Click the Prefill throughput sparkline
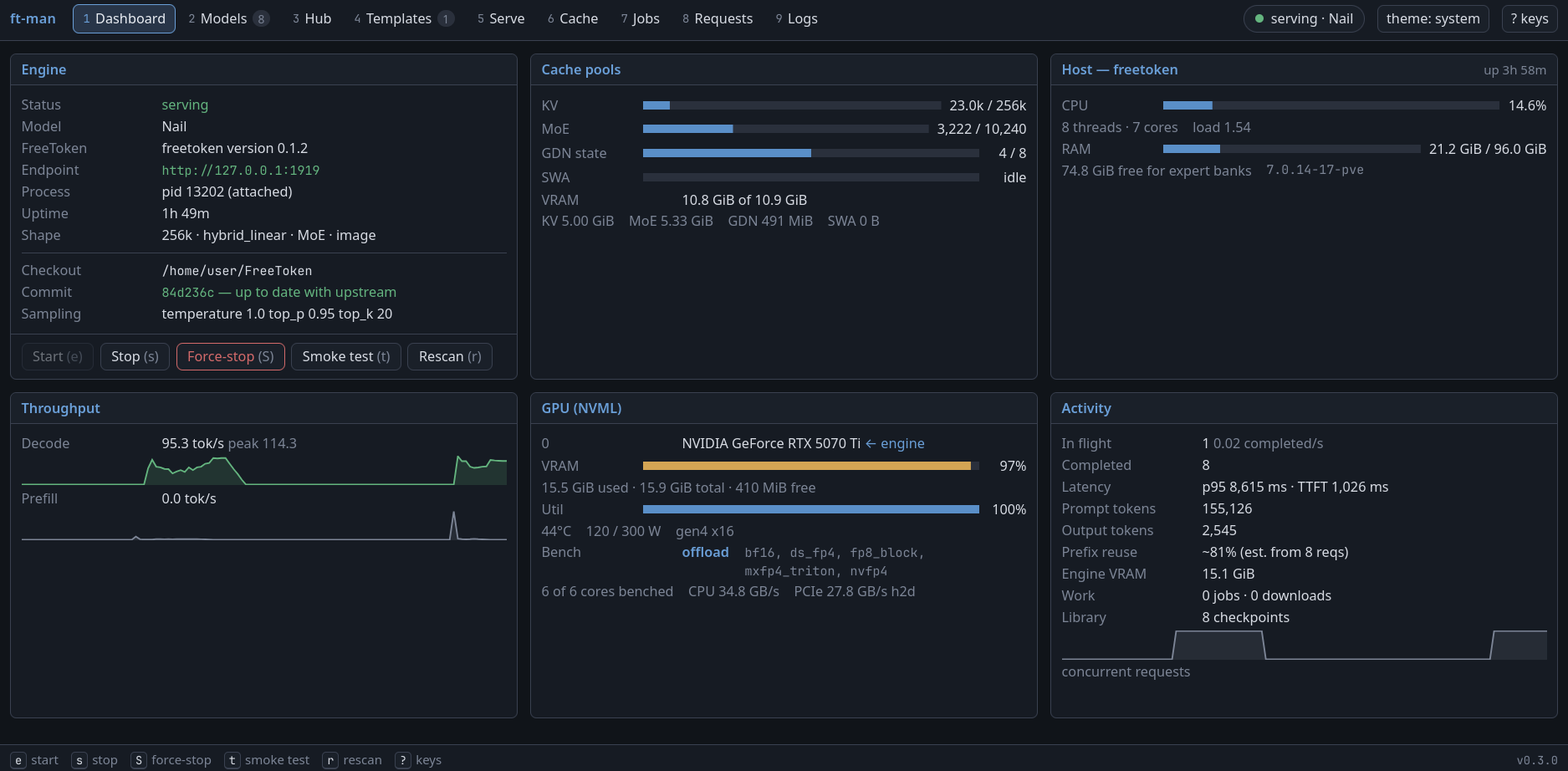The height and width of the screenshot is (771, 1568). click(x=264, y=525)
